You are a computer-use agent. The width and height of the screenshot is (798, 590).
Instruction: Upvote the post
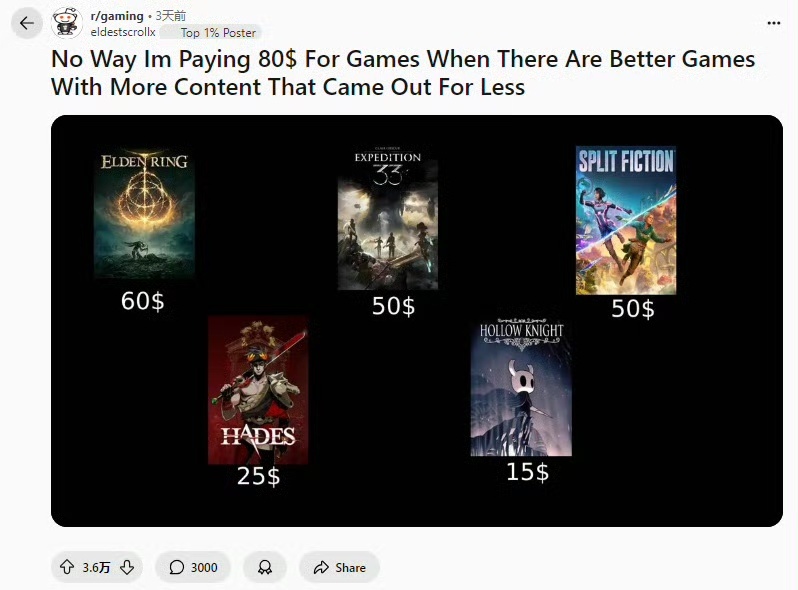[x=67, y=567]
